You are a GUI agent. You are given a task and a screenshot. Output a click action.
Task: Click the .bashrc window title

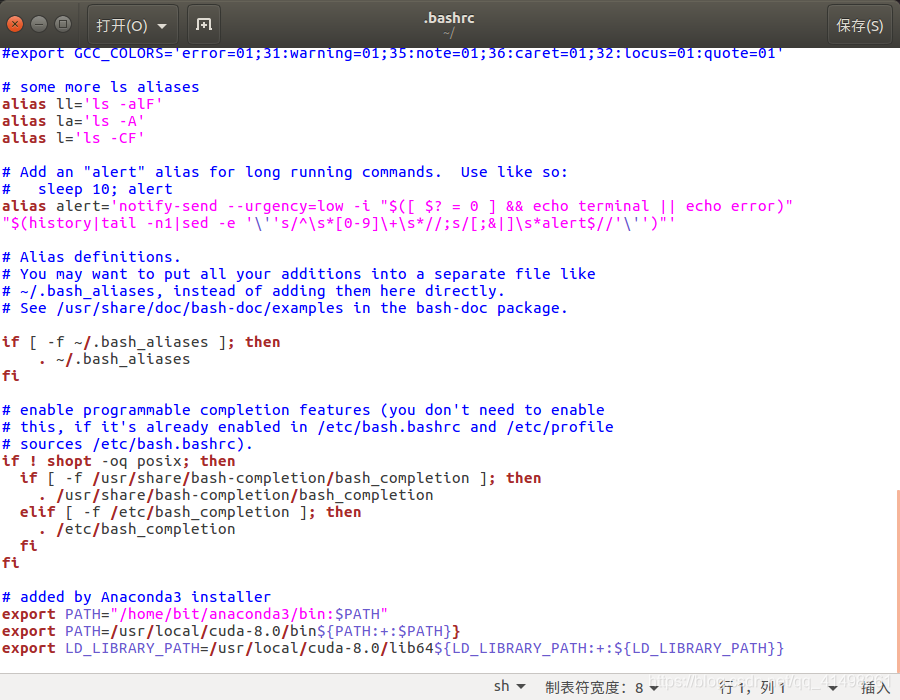(x=449, y=18)
